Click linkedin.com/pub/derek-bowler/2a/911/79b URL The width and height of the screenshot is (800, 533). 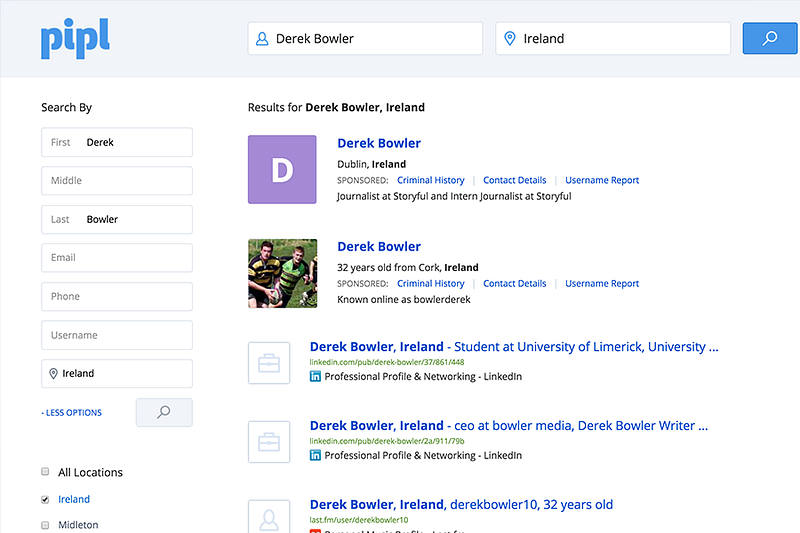click(x=387, y=441)
